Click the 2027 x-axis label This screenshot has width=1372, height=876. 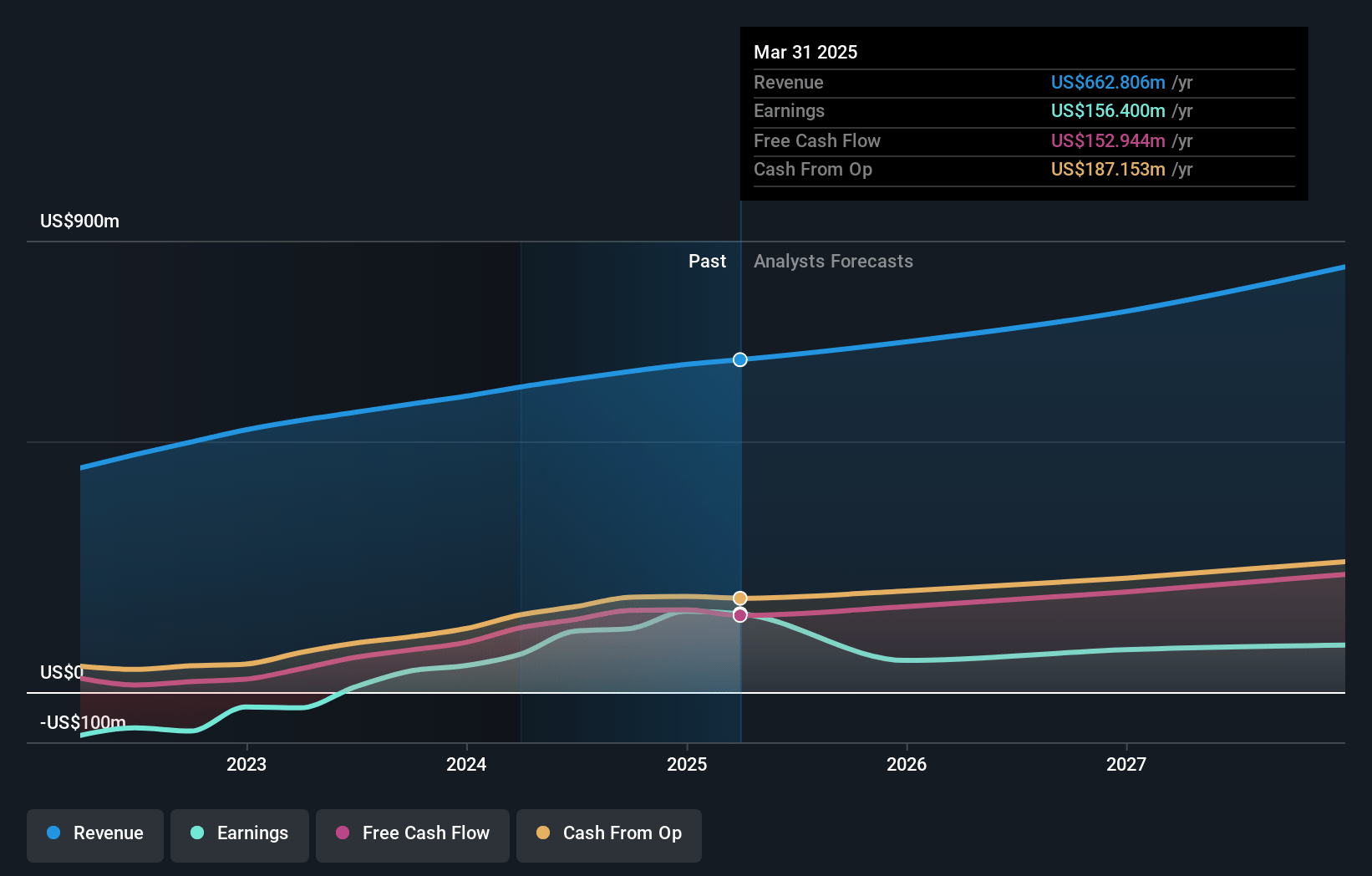click(1126, 764)
